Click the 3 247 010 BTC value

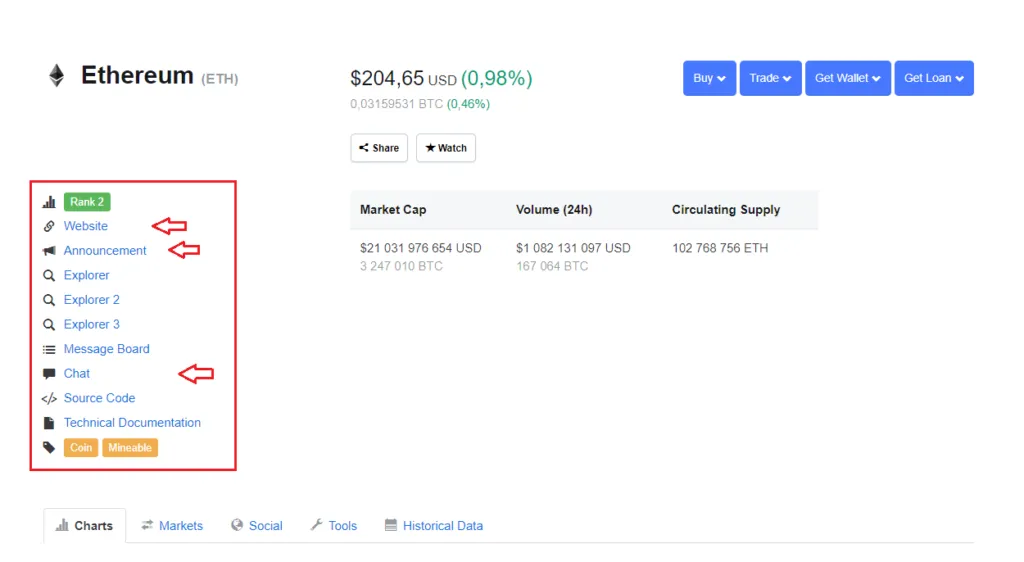(x=401, y=266)
